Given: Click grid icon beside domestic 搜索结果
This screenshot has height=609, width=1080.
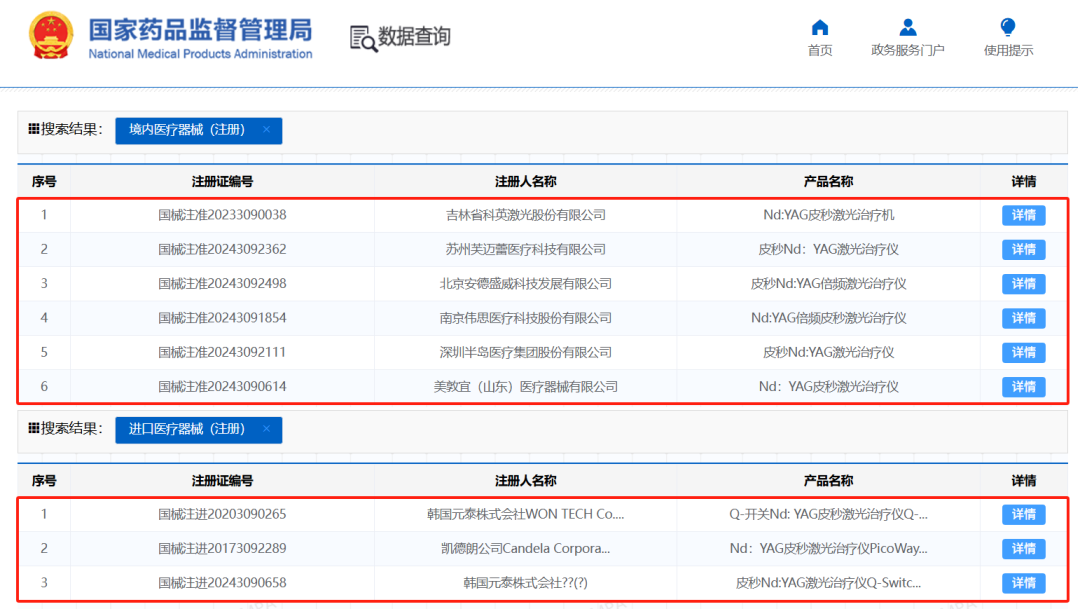Looking at the screenshot, I should (x=33, y=129).
